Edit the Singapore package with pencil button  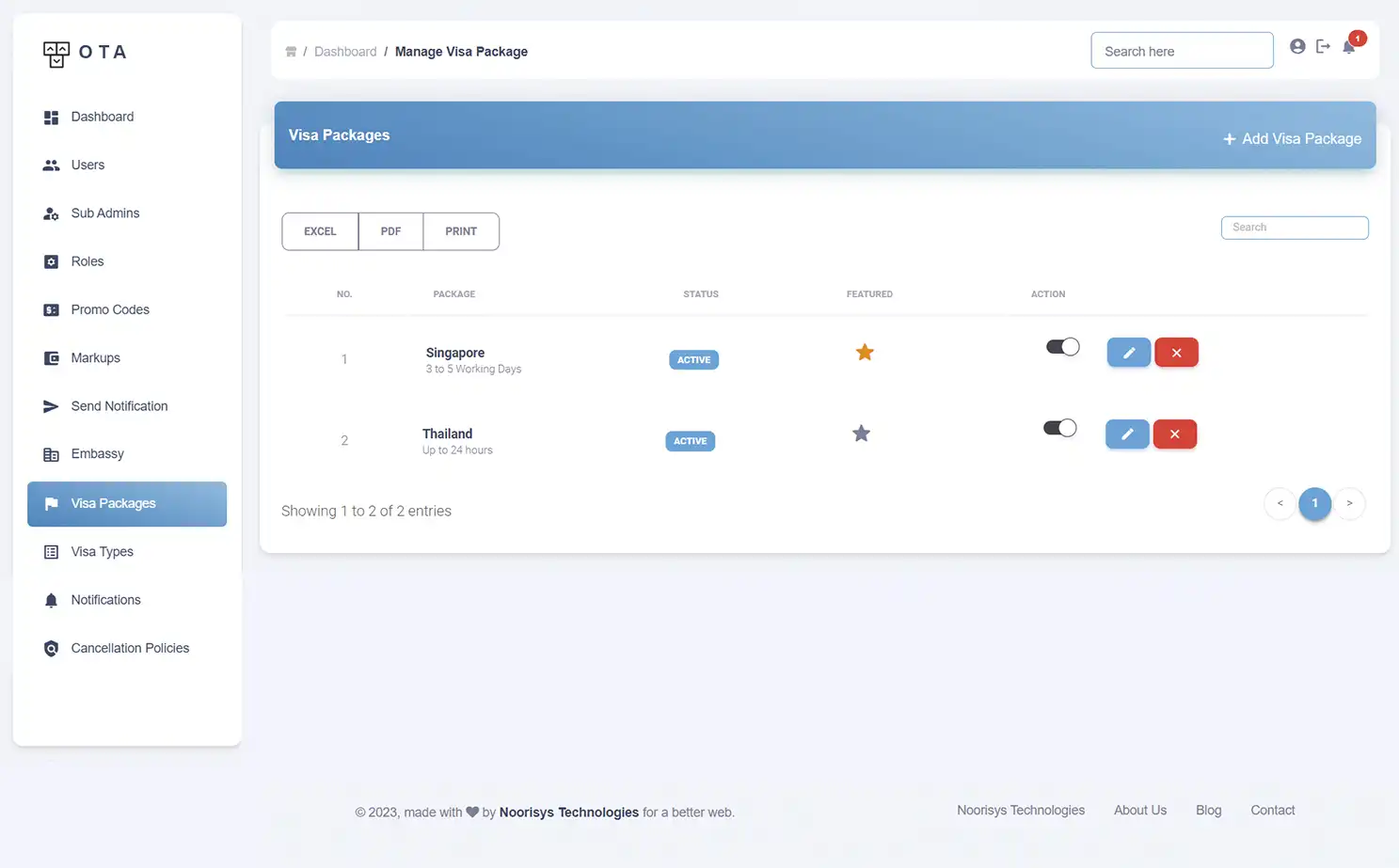1128,353
